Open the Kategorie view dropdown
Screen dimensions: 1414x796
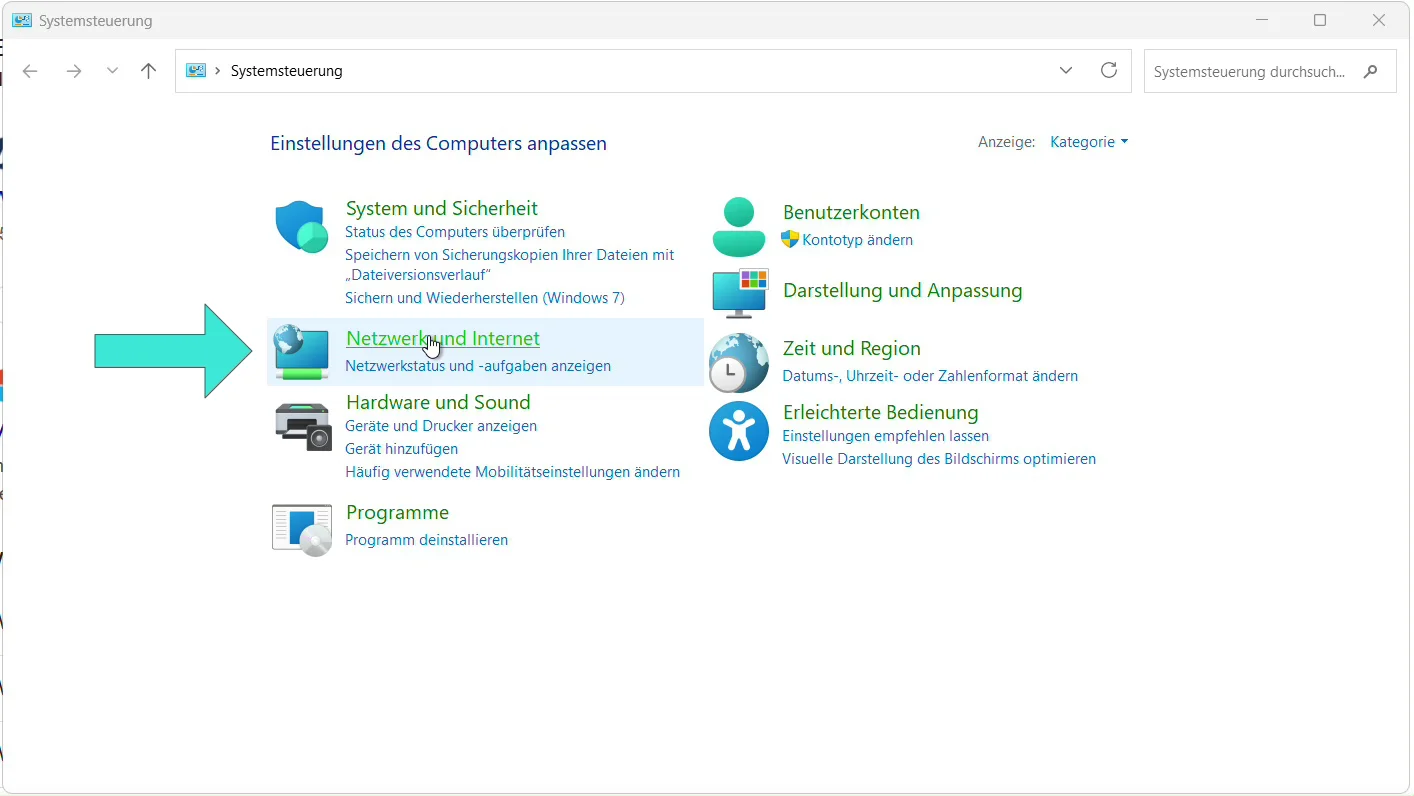coord(1089,142)
